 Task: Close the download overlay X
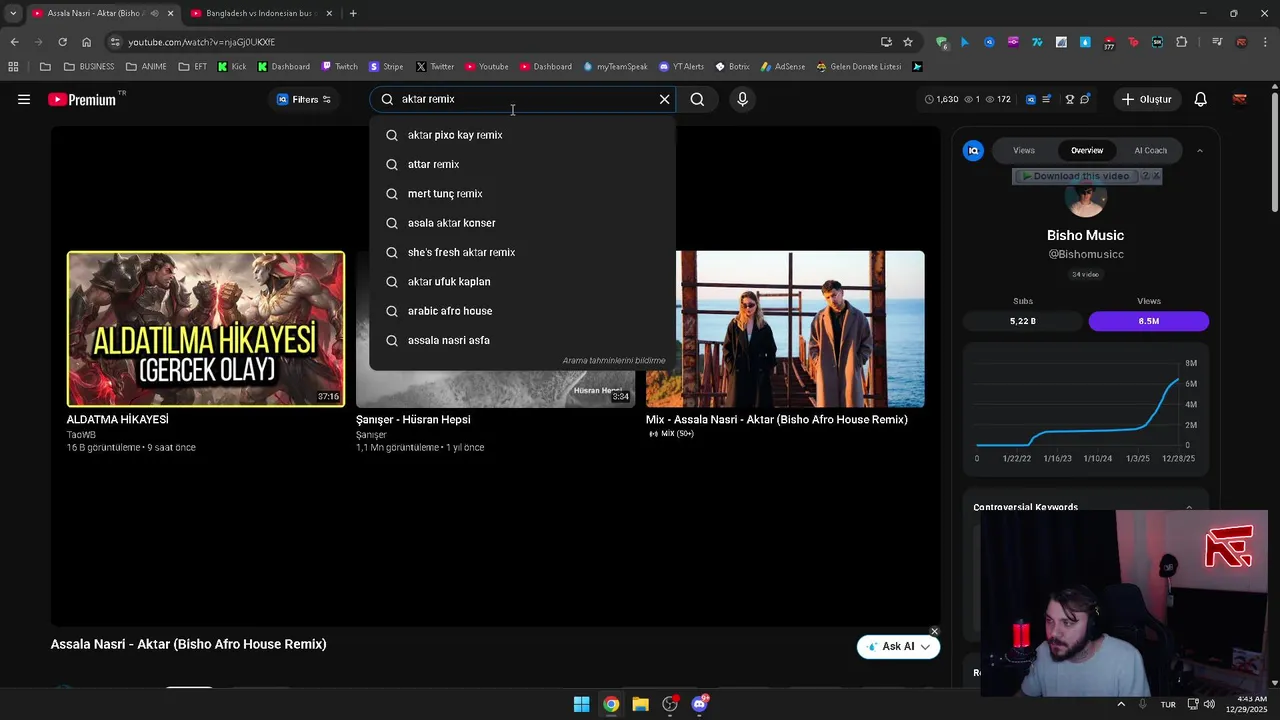pos(1156,176)
